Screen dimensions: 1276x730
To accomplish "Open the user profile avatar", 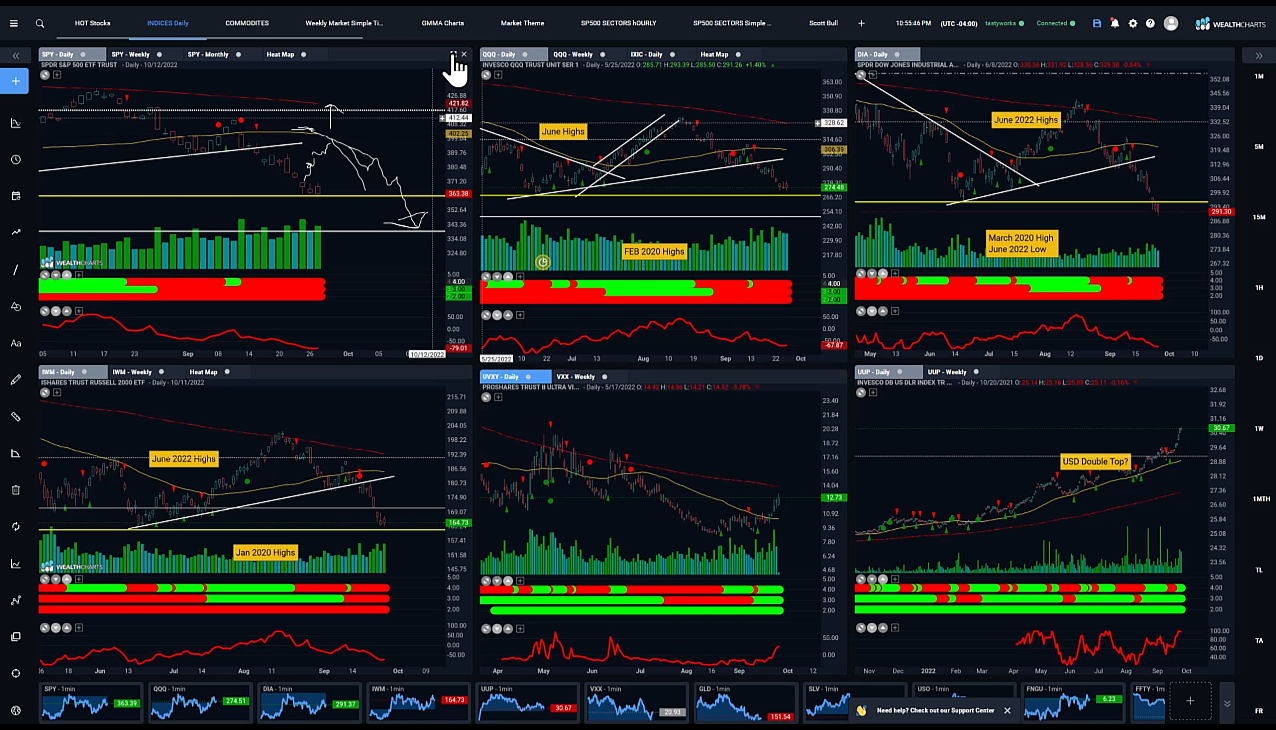I will coord(1171,23).
